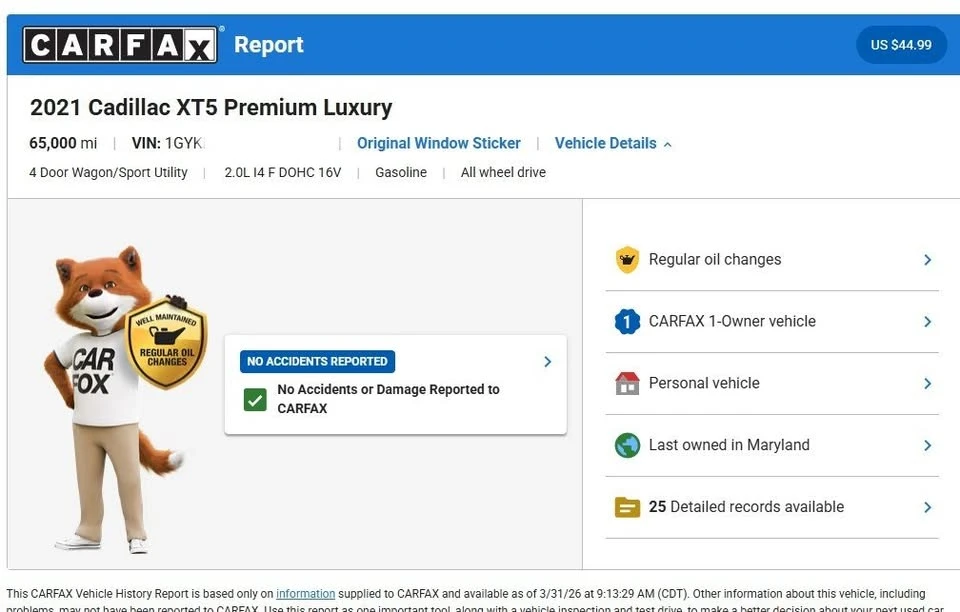Click the green checkmark for no accidents
The image size is (960, 612).
255,400
